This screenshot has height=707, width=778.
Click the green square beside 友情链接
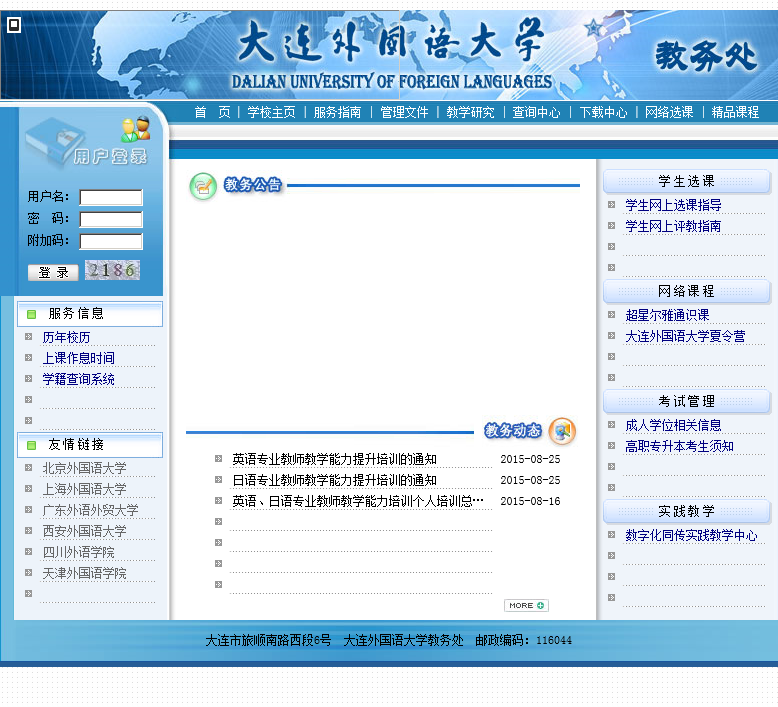[32, 445]
